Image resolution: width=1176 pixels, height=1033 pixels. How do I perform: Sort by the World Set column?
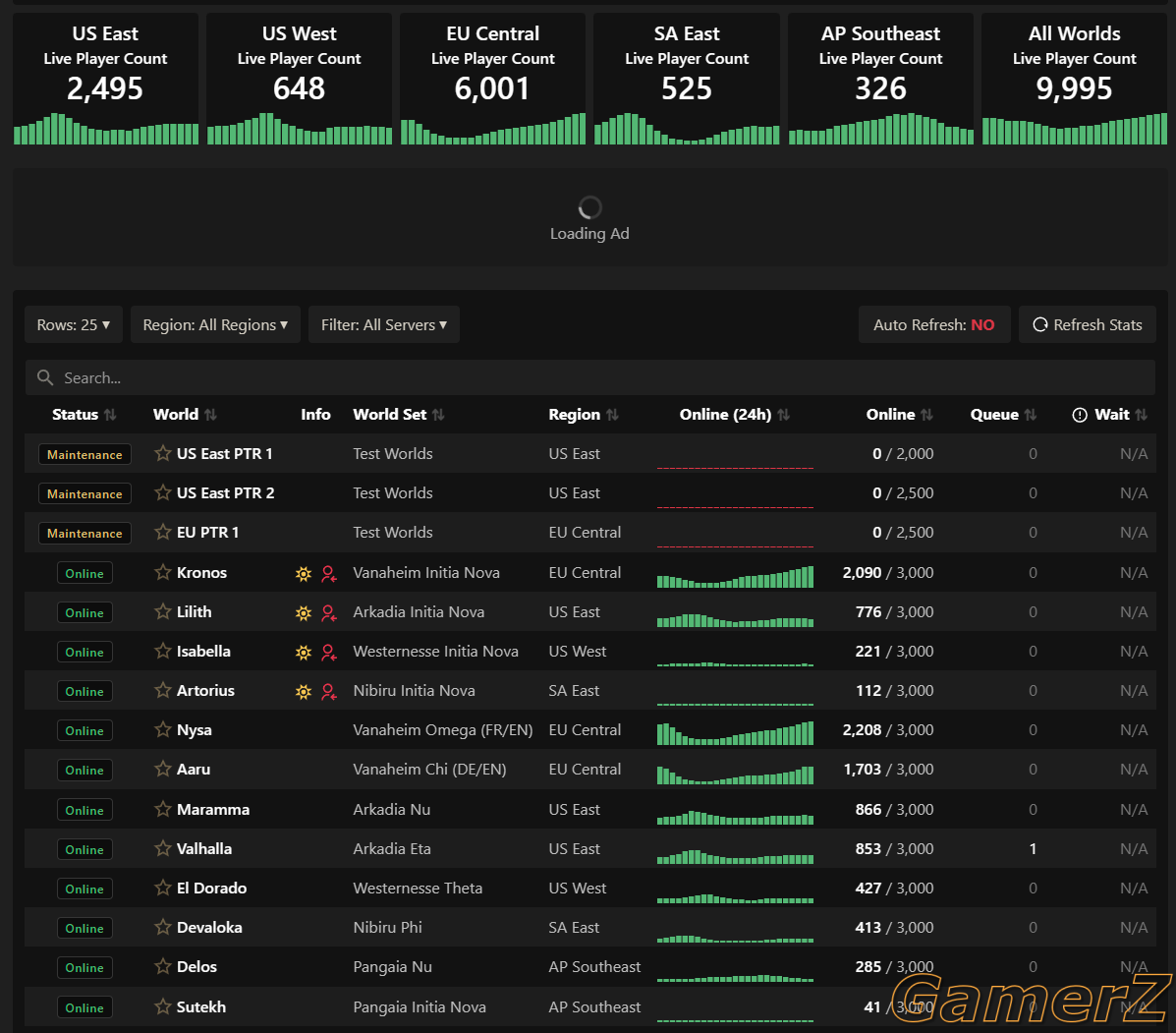click(398, 414)
